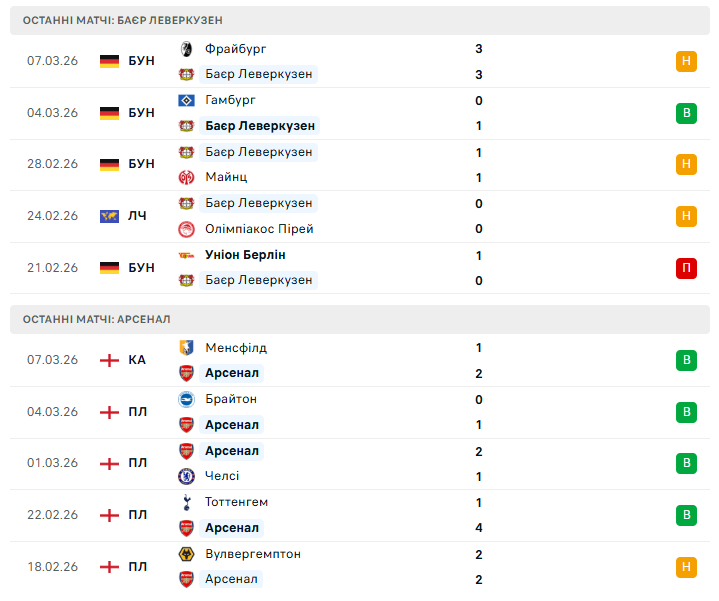The image size is (719, 601).
Task: Click the Mansfield club crest
Action: (x=186, y=348)
